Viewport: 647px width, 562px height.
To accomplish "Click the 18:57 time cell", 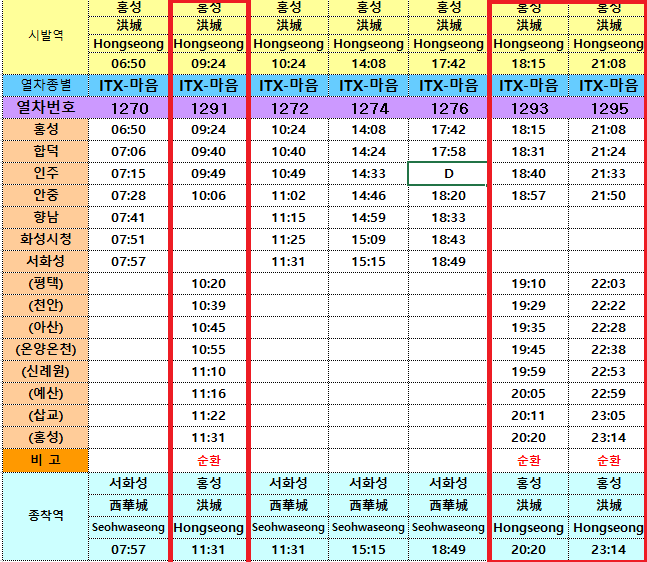I will click(x=529, y=195).
